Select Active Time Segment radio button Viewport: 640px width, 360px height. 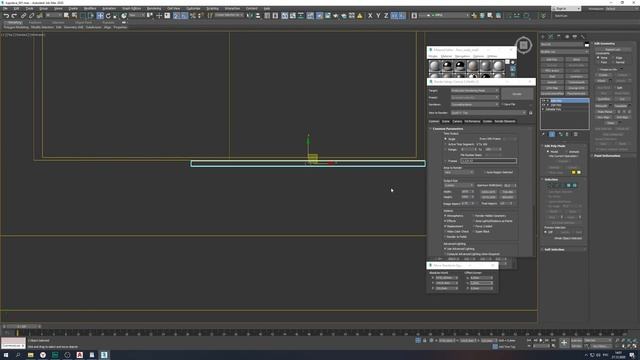[445, 144]
